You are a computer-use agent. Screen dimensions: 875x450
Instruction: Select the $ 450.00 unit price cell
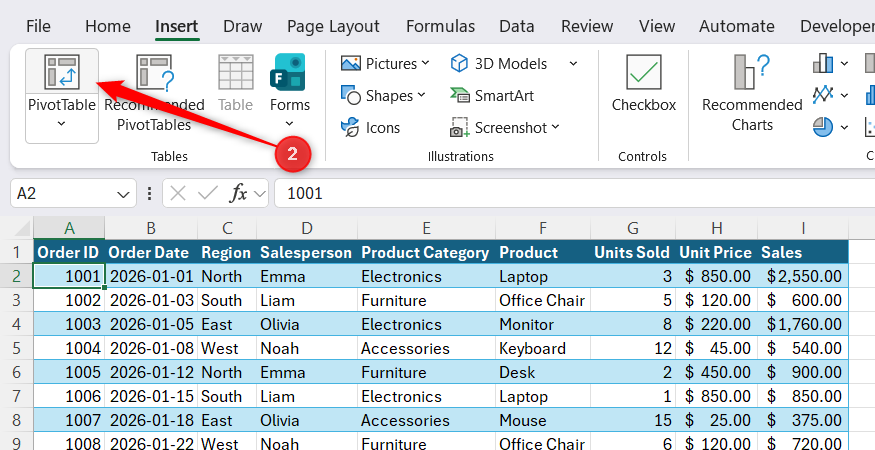pyautogui.click(x=717, y=372)
